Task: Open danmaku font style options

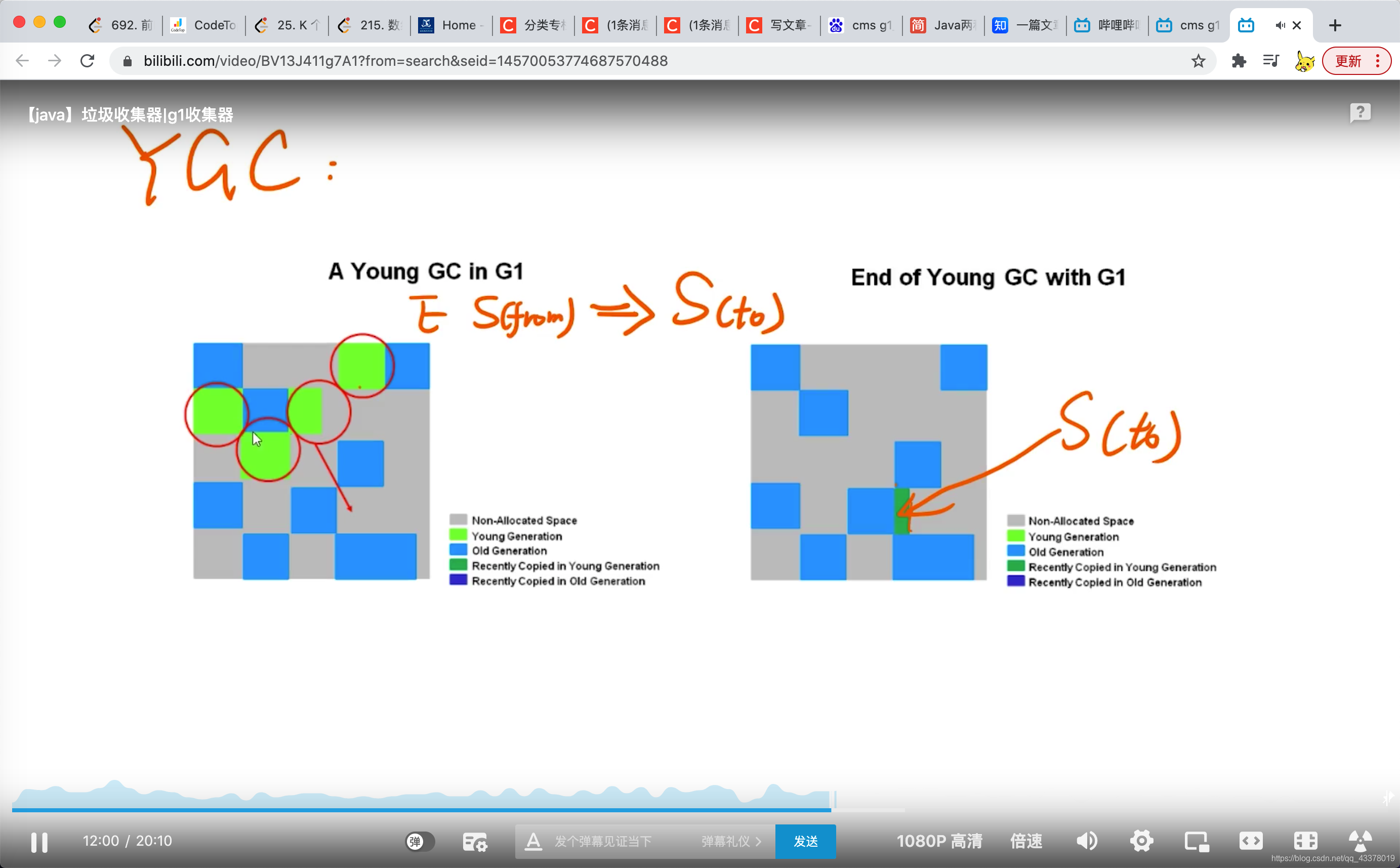Action: pyautogui.click(x=533, y=842)
